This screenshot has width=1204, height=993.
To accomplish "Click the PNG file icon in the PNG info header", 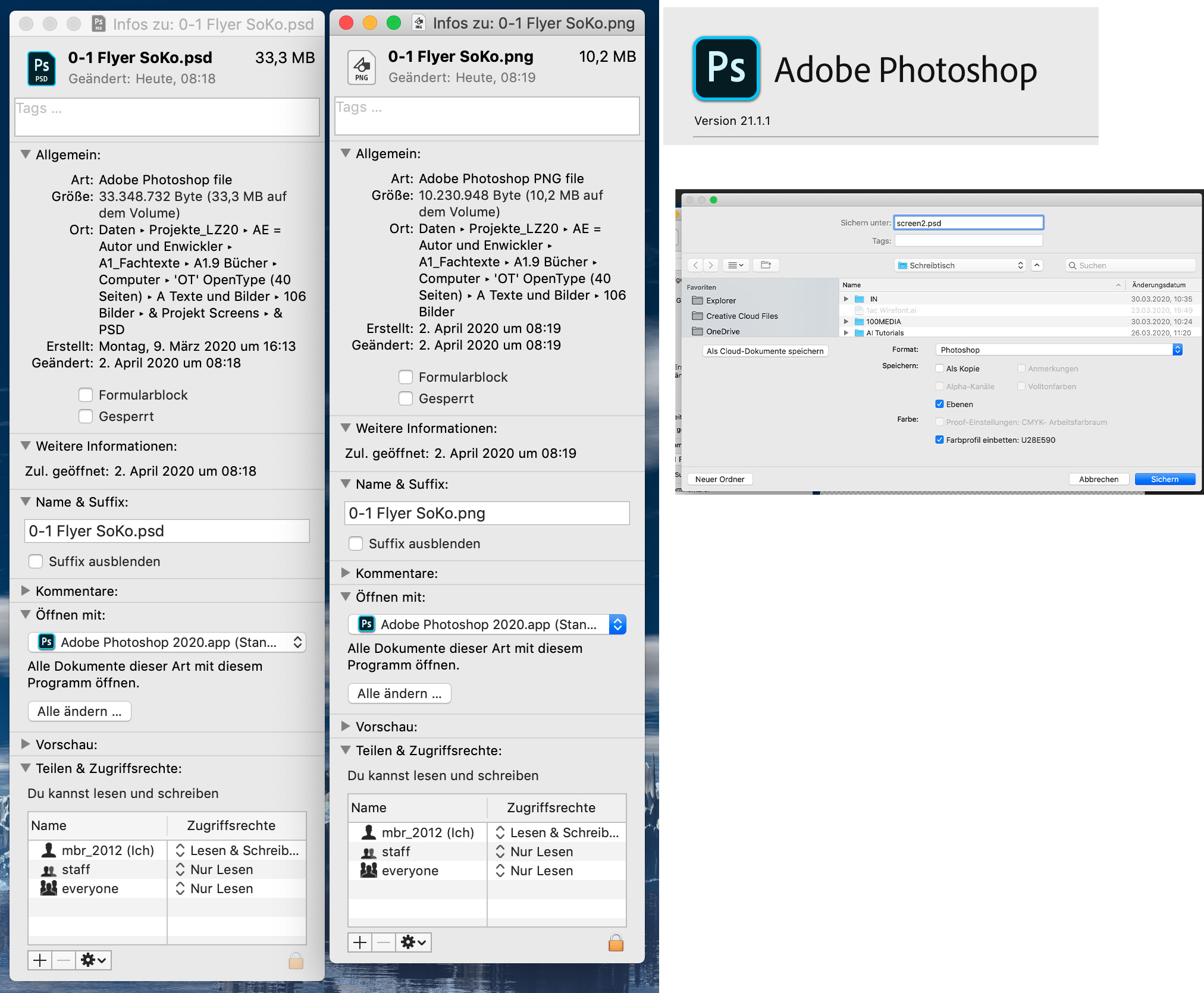I will [362, 67].
